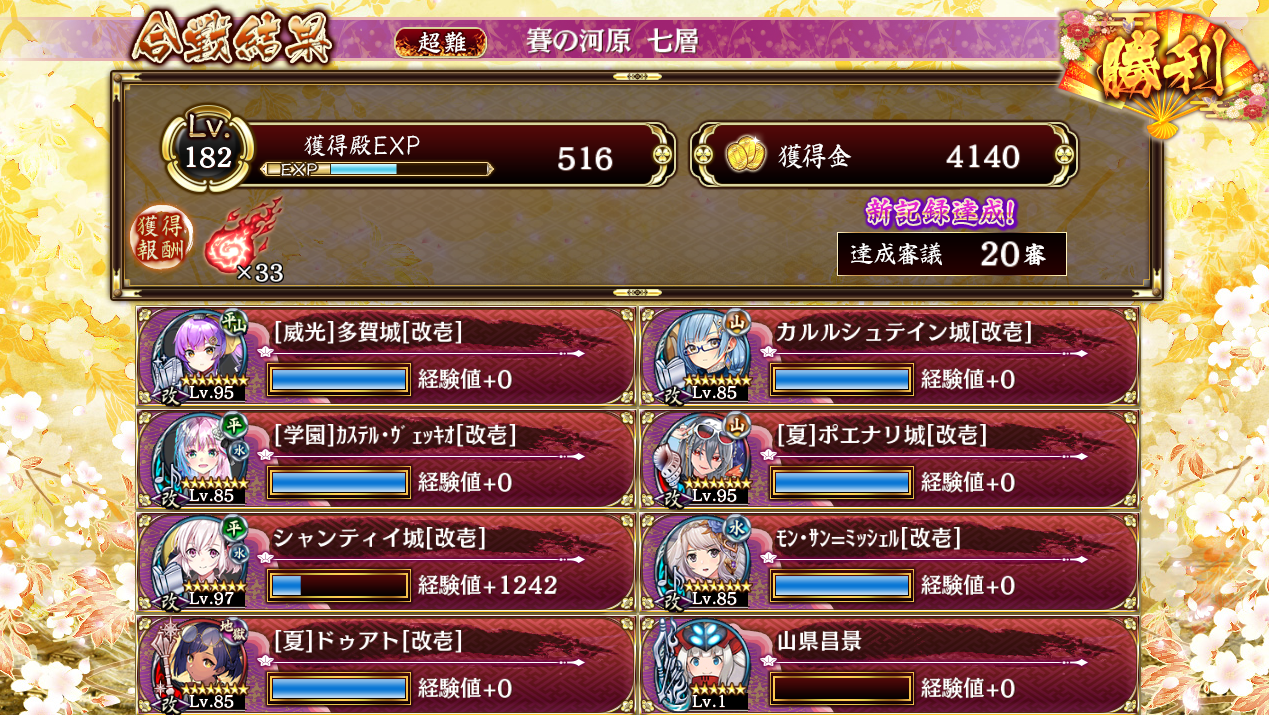This screenshot has width=1269, height=715.
Task: Click the 達成審議 20審 record box
Action: (x=952, y=254)
